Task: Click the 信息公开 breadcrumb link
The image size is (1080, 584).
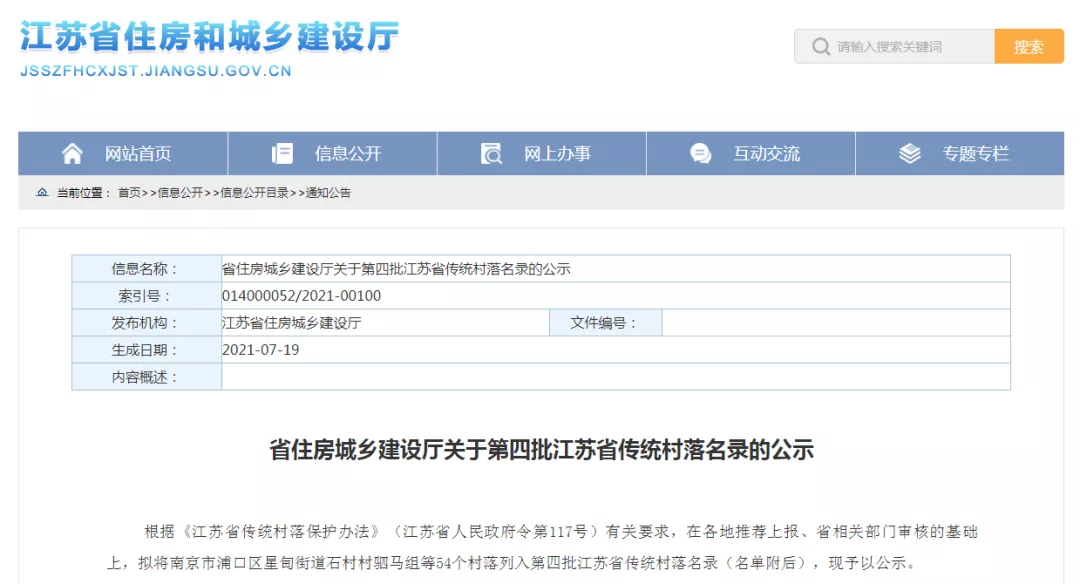Action: point(180,193)
